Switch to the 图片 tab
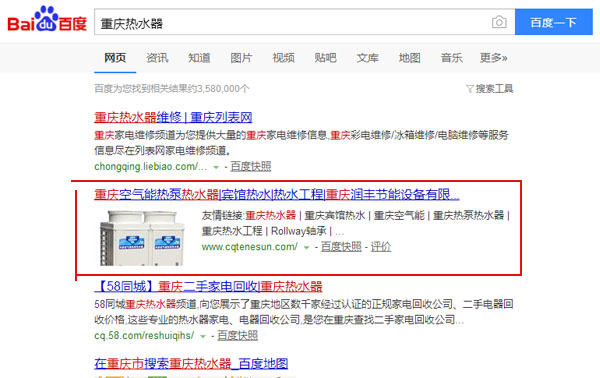 241,58
